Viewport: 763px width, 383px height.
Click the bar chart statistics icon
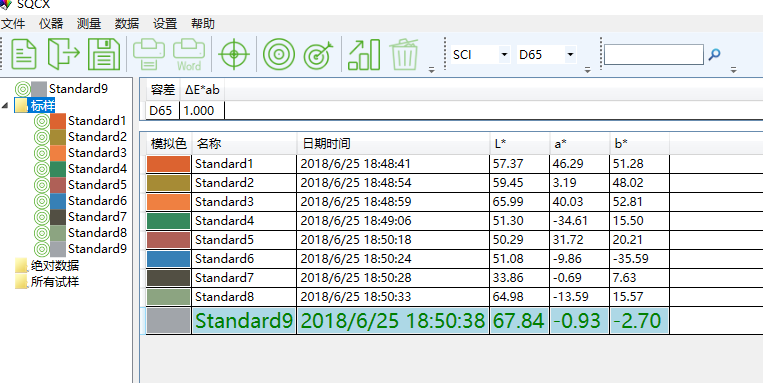coord(364,54)
